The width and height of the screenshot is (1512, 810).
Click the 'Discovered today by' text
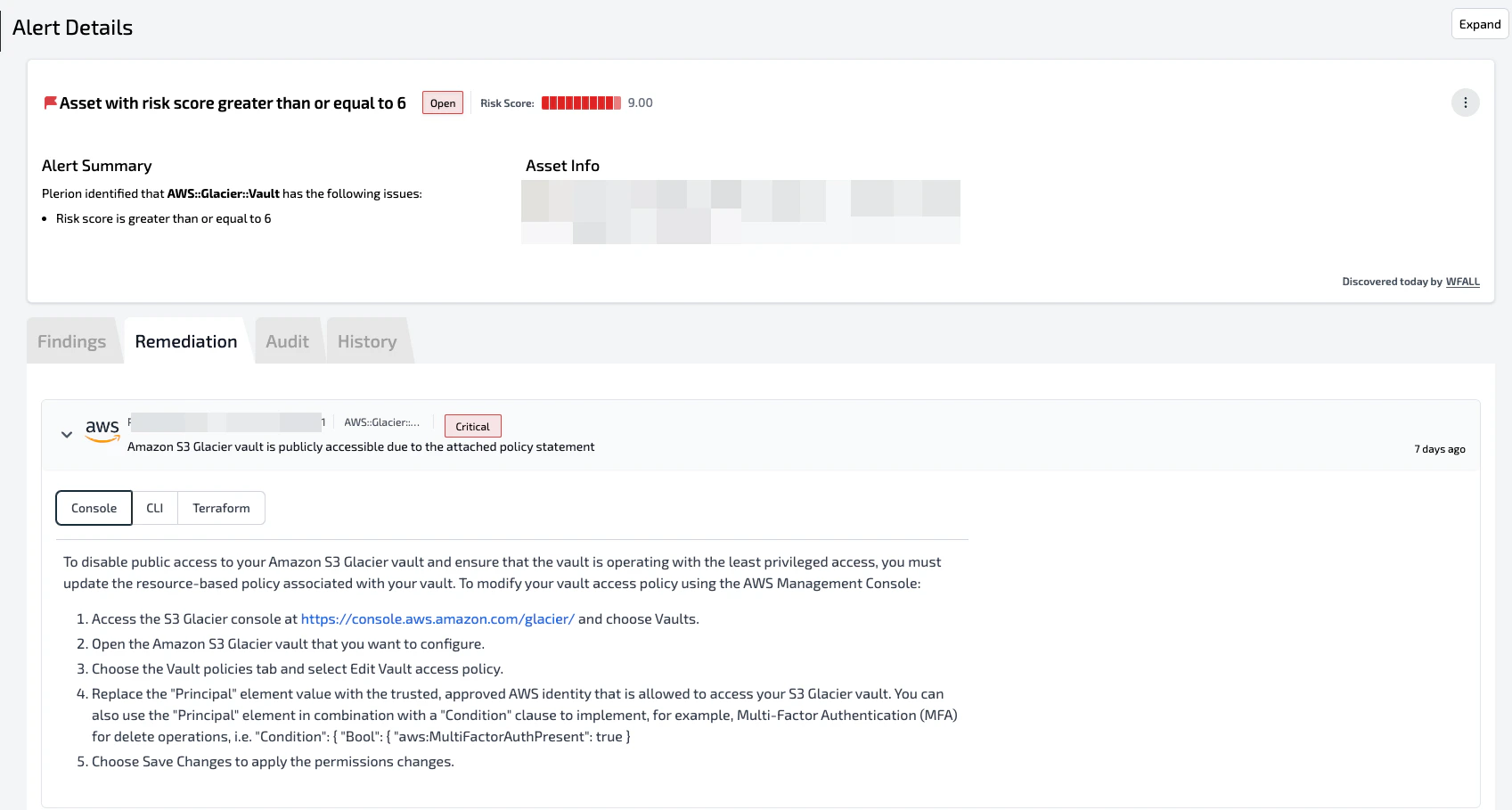click(1392, 282)
